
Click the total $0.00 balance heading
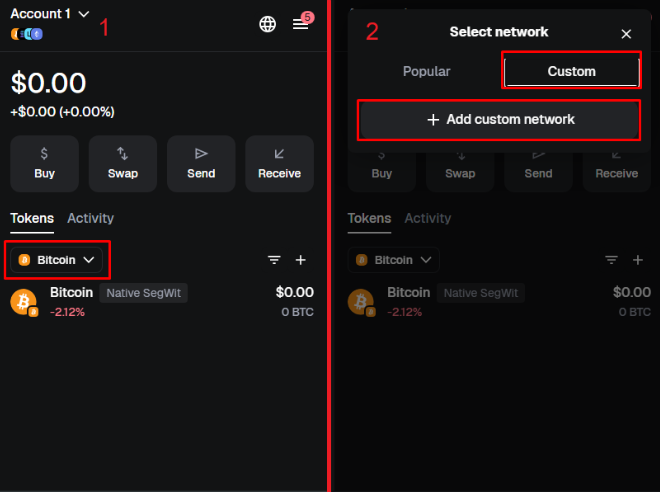[x=48, y=83]
